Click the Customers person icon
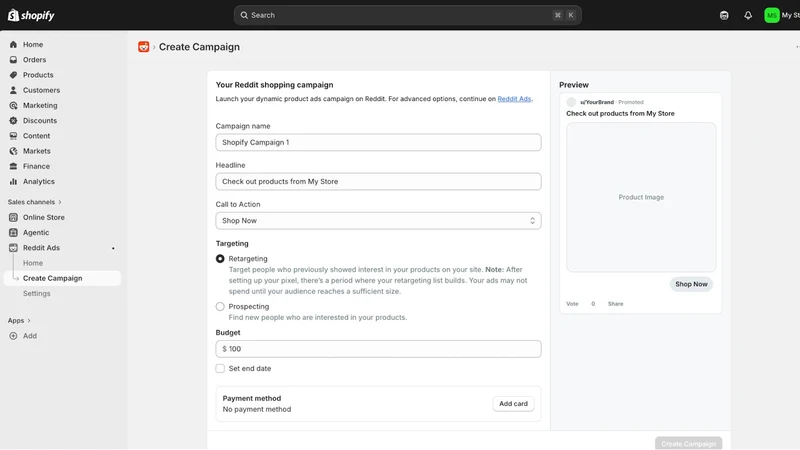The width and height of the screenshot is (800, 450). pos(13,90)
